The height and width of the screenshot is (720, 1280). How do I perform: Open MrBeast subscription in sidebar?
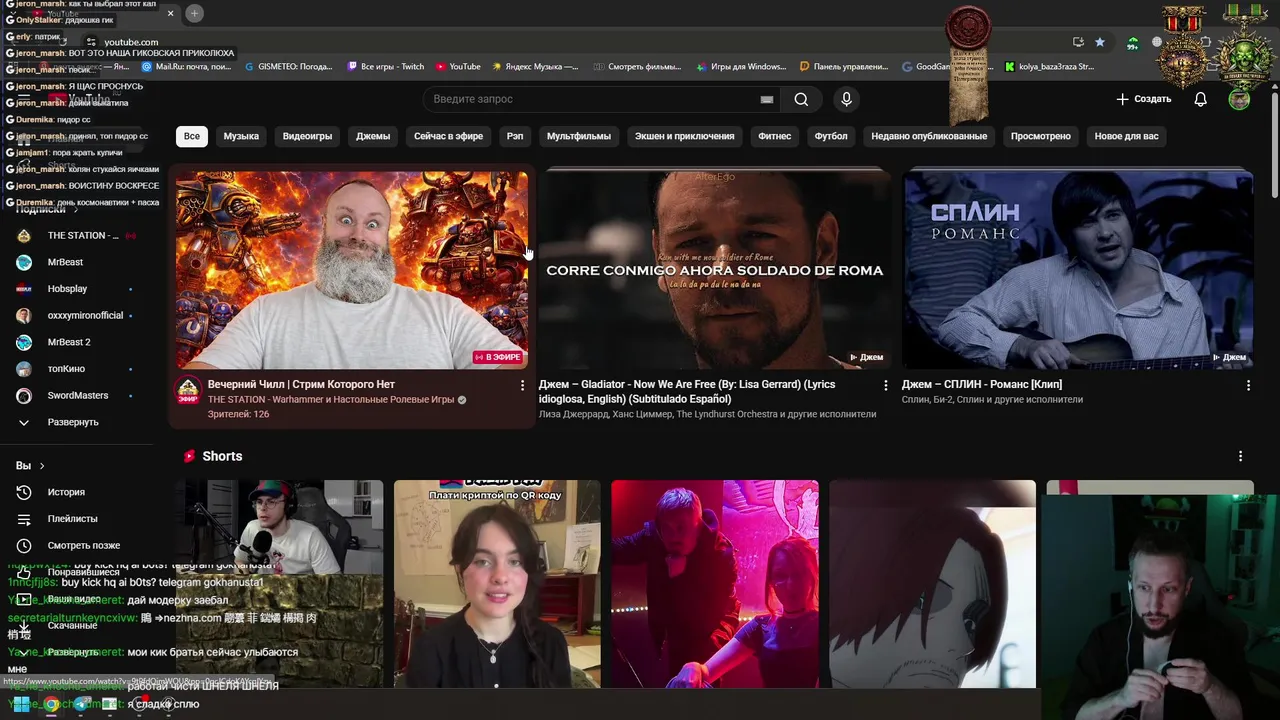point(77,262)
